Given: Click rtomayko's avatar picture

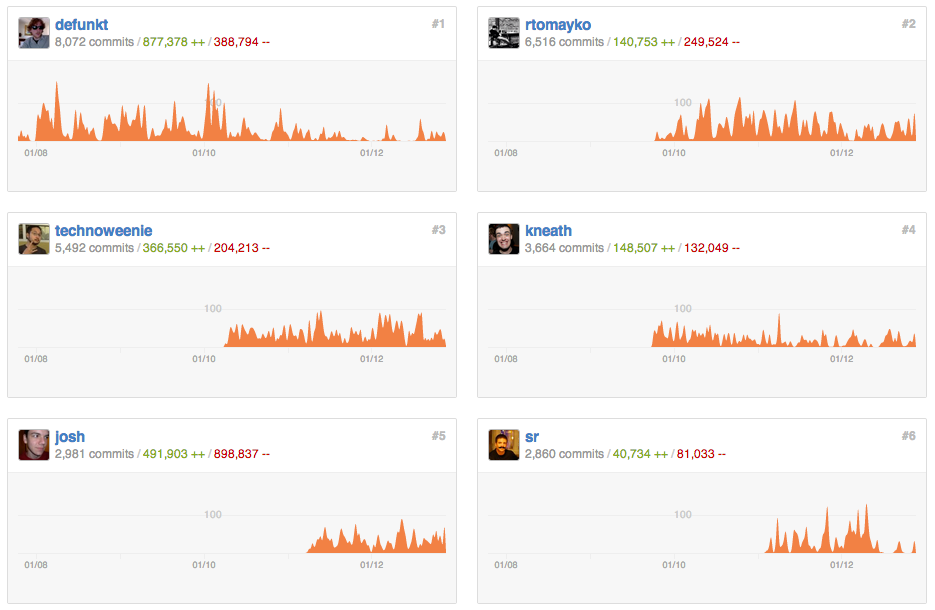Looking at the screenshot, I should coord(504,33).
